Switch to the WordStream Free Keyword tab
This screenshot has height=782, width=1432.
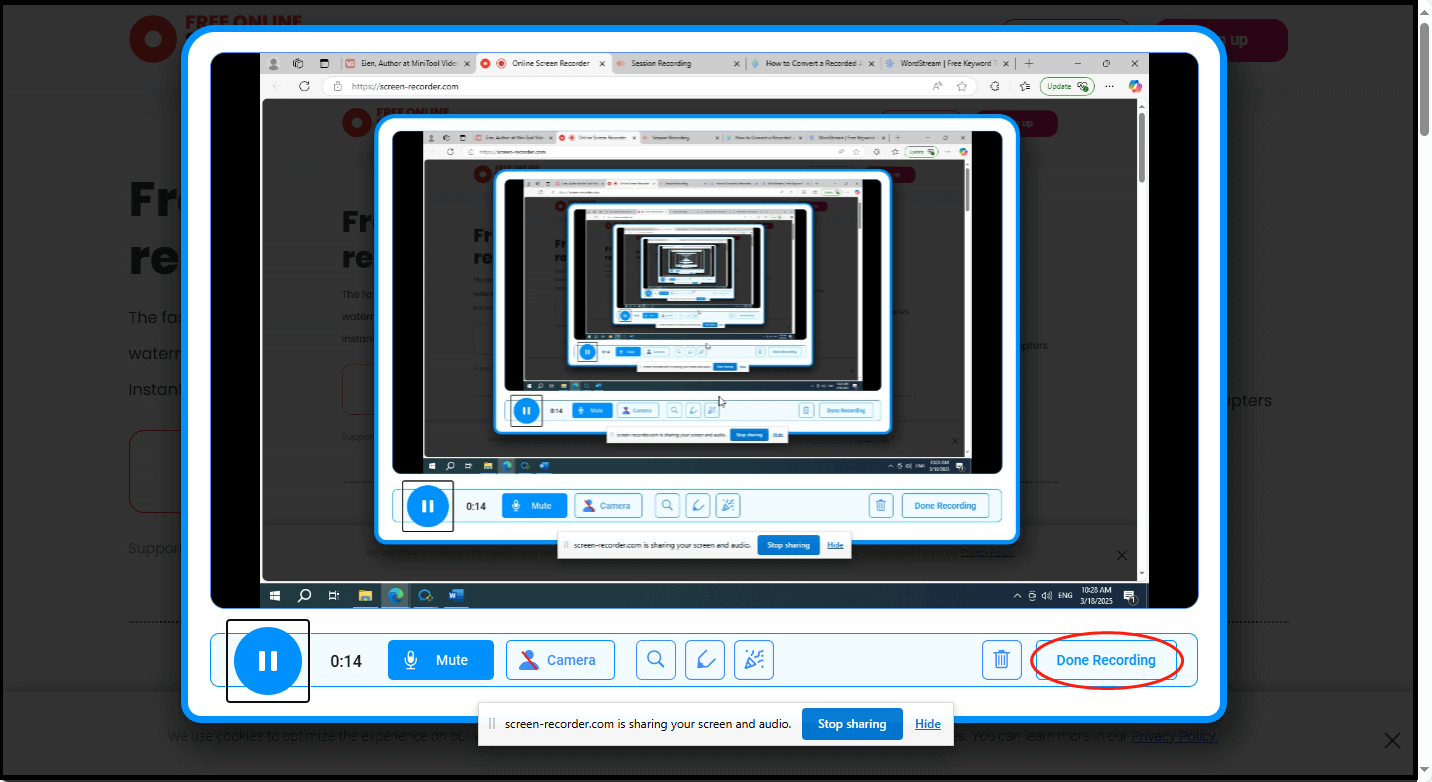pos(947,63)
